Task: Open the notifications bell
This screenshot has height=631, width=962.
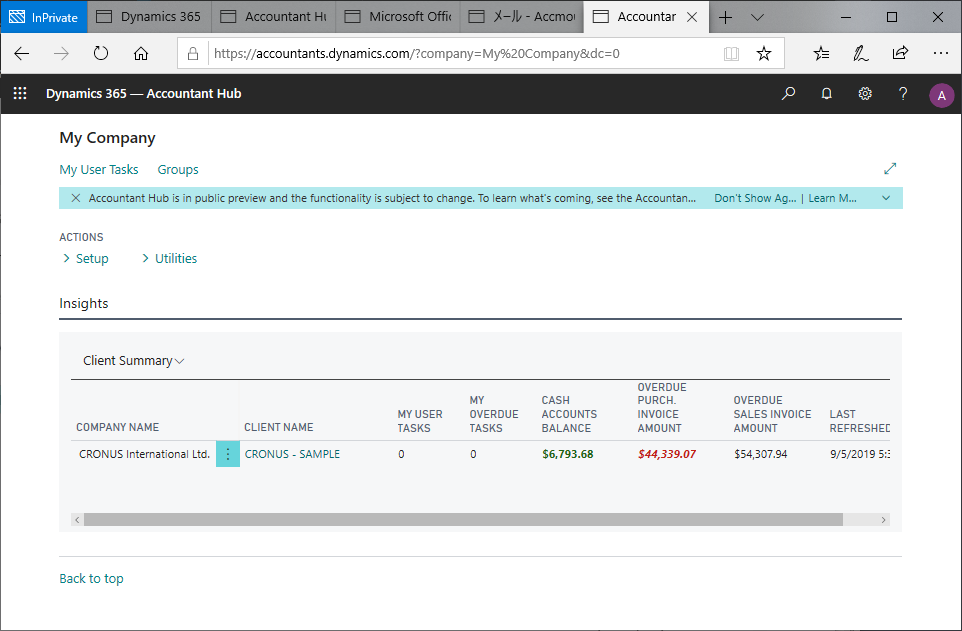Action: [x=826, y=93]
